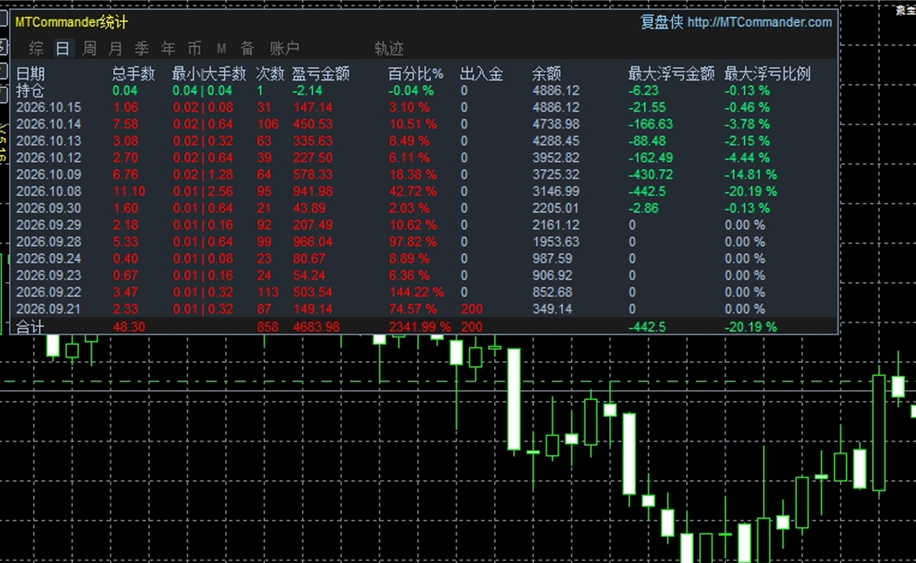The image size is (916, 563).
Task: Select the 日 daily tab
Action: pyautogui.click(x=63, y=48)
